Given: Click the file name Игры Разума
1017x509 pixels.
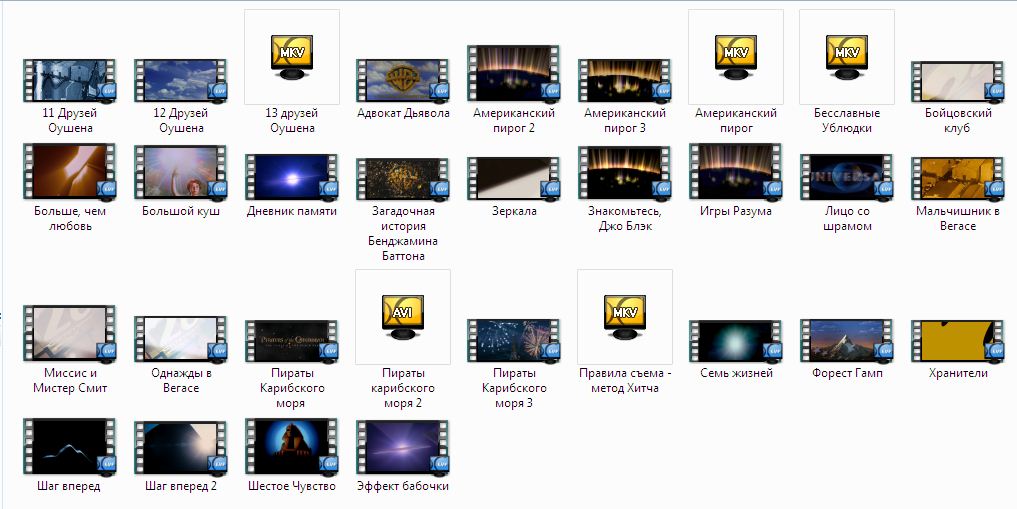Looking at the screenshot, I should click(736, 211).
